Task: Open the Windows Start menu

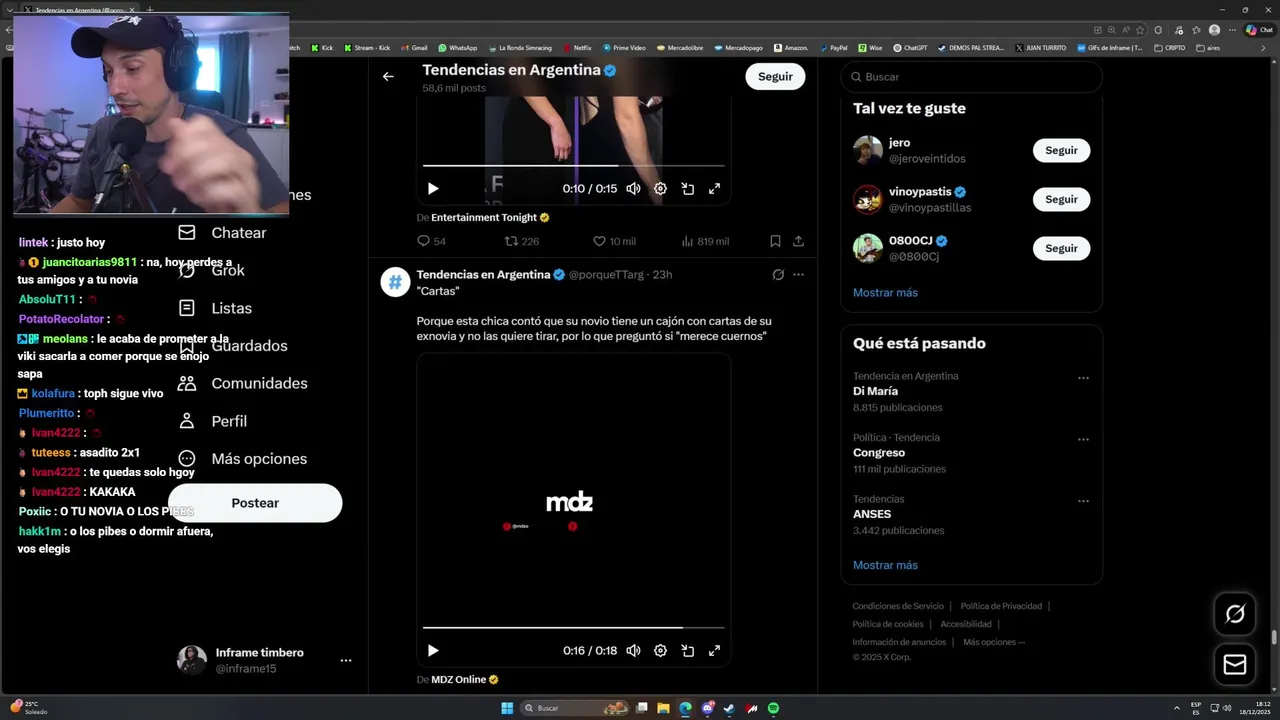Action: tap(507, 708)
